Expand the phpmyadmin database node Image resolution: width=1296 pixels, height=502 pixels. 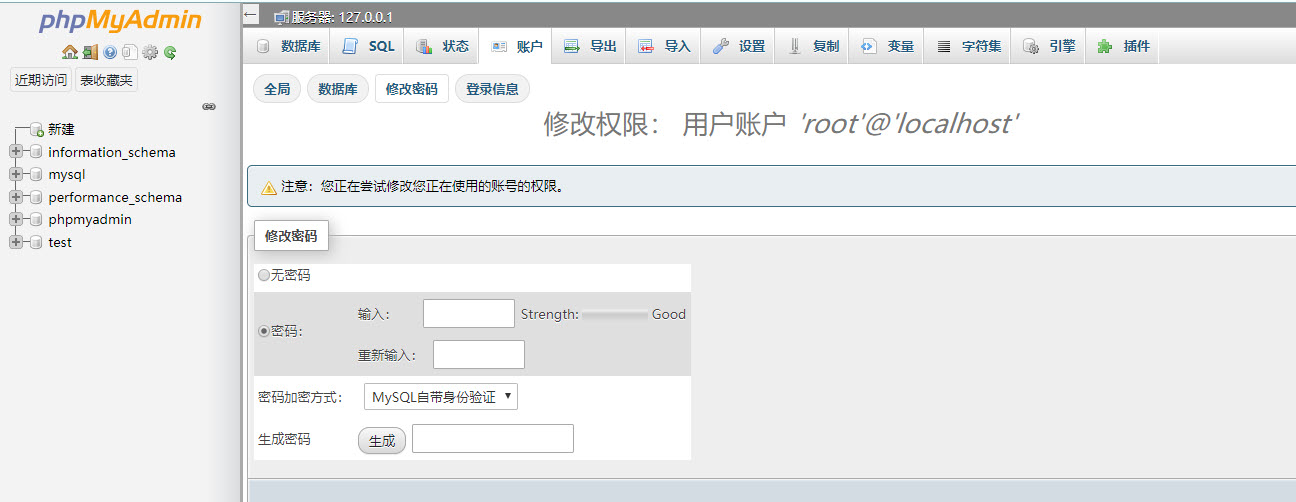[16, 219]
